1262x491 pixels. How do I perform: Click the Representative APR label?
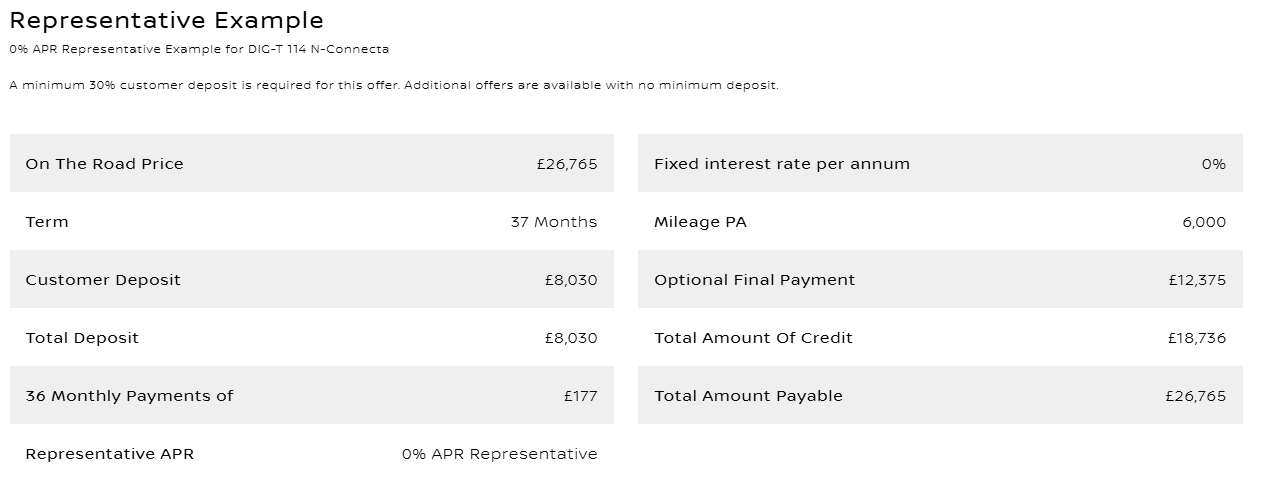[110, 454]
